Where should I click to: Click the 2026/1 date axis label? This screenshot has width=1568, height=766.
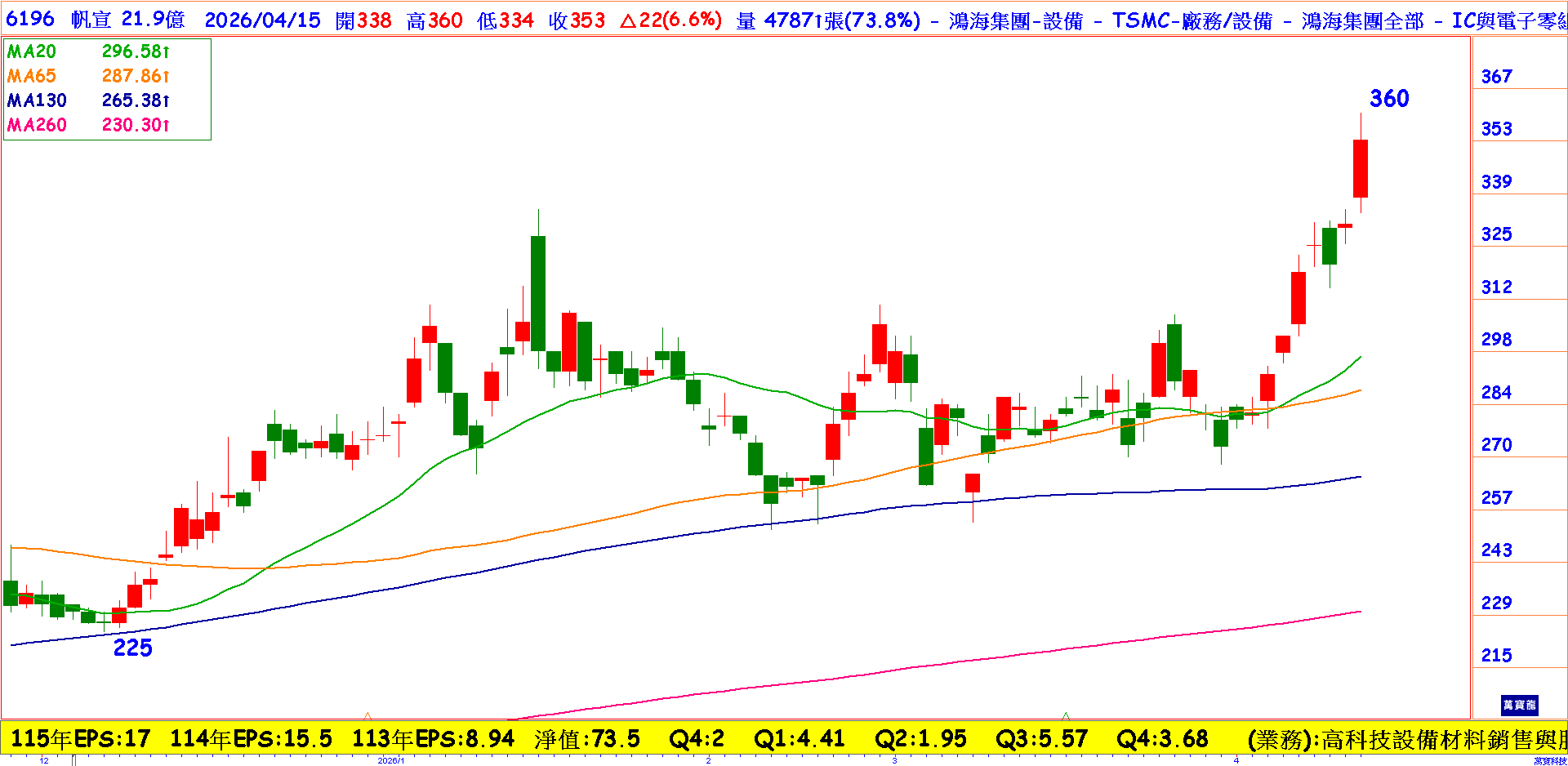(390, 760)
